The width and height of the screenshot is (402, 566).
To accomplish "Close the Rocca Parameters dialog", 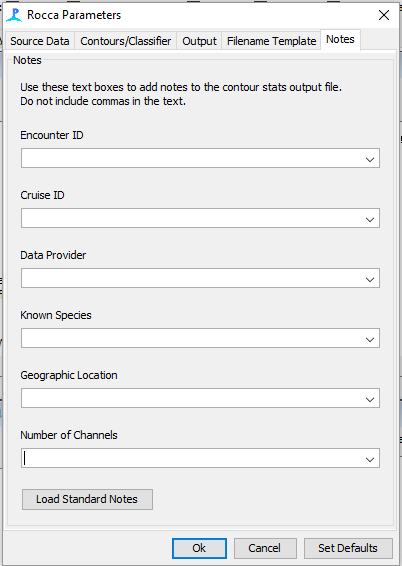I will pyautogui.click(x=384, y=15).
